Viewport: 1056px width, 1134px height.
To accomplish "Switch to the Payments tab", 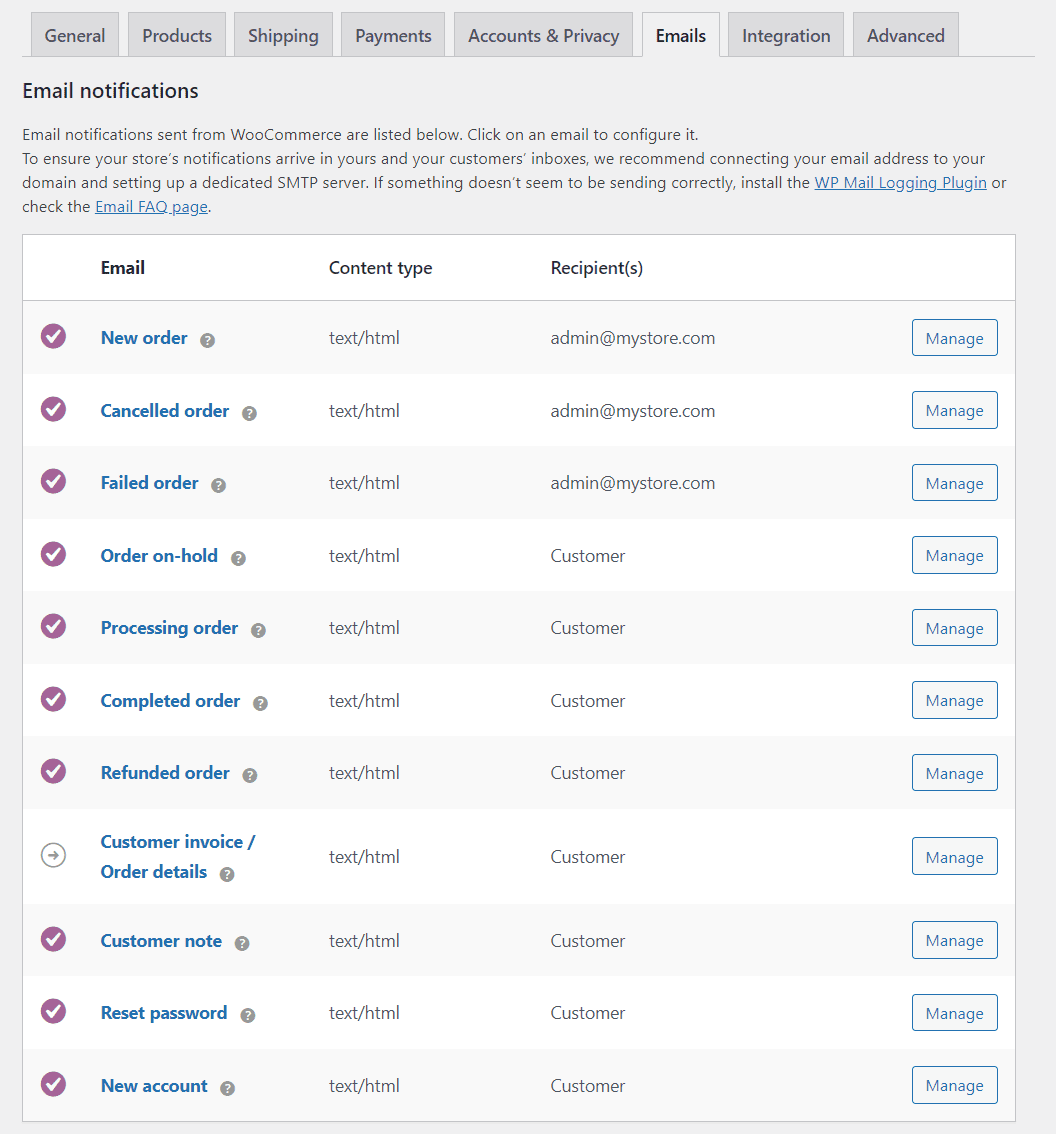I will point(392,34).
